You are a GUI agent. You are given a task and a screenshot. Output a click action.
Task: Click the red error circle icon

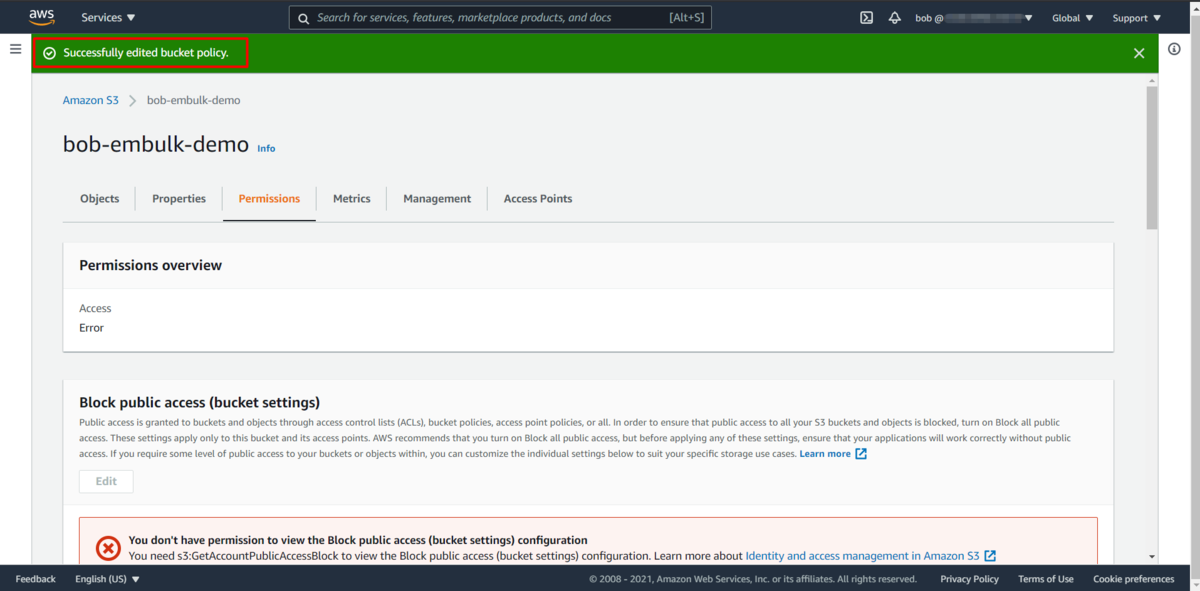108,548
